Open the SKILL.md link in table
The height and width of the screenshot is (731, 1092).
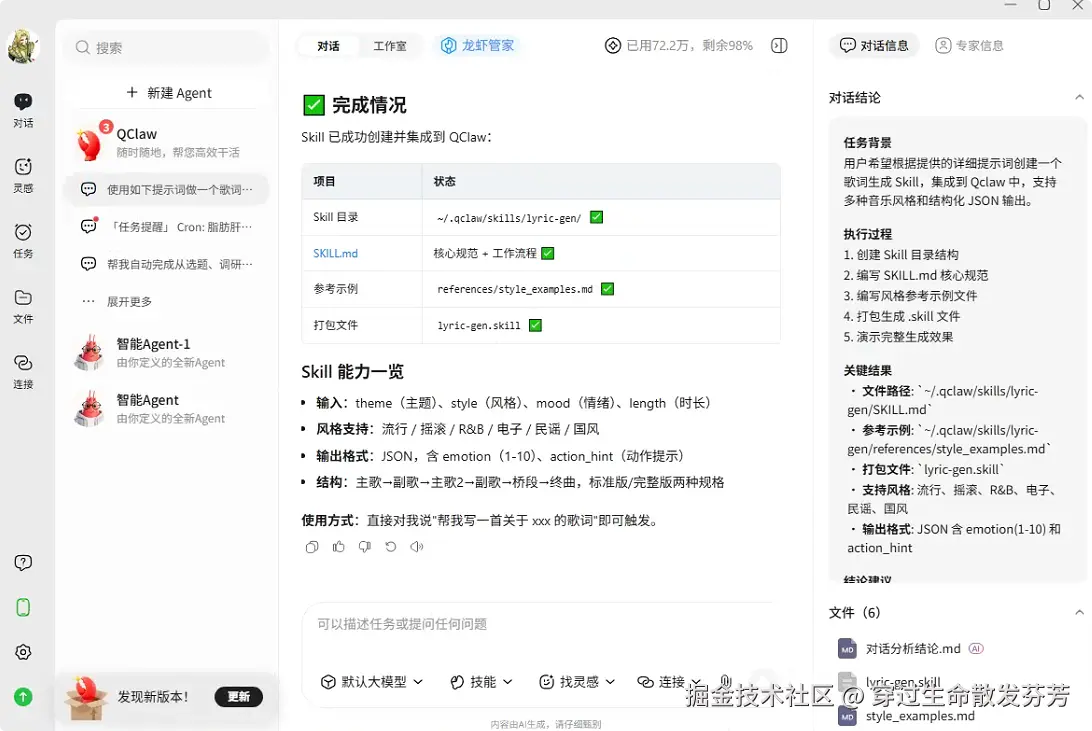pos(335,253)
